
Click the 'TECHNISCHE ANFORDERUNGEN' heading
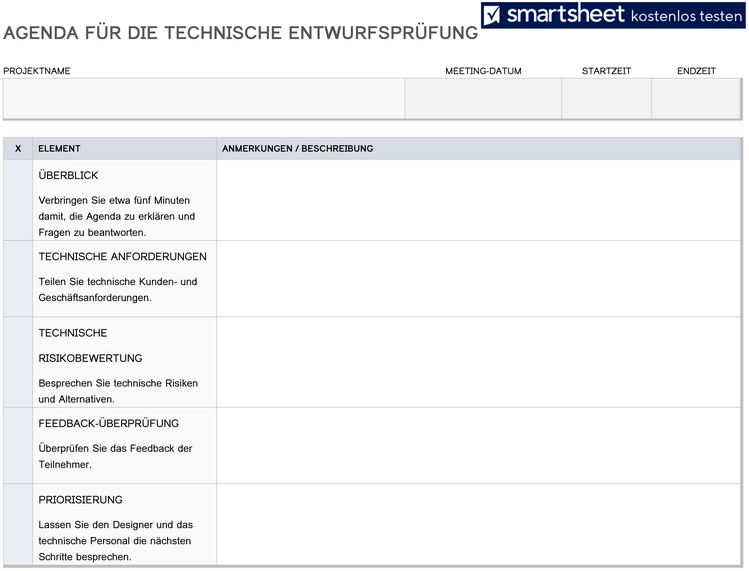point(123,257)
